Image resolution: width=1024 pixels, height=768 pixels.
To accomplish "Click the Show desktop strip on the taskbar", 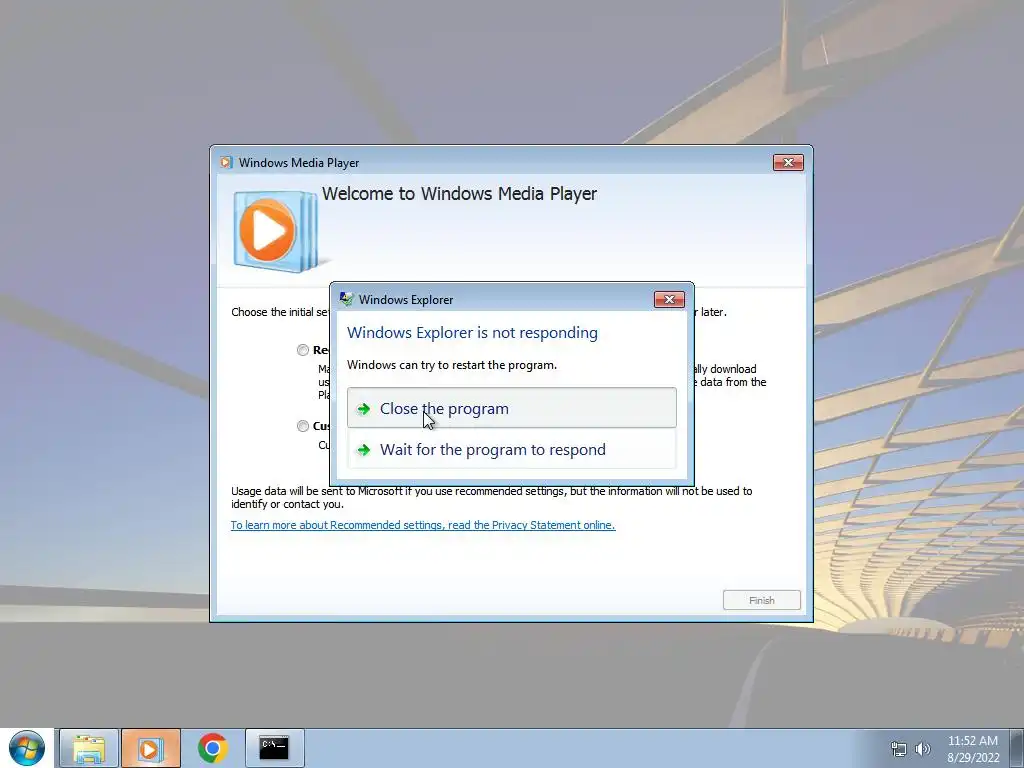I will click(1017, 748).
